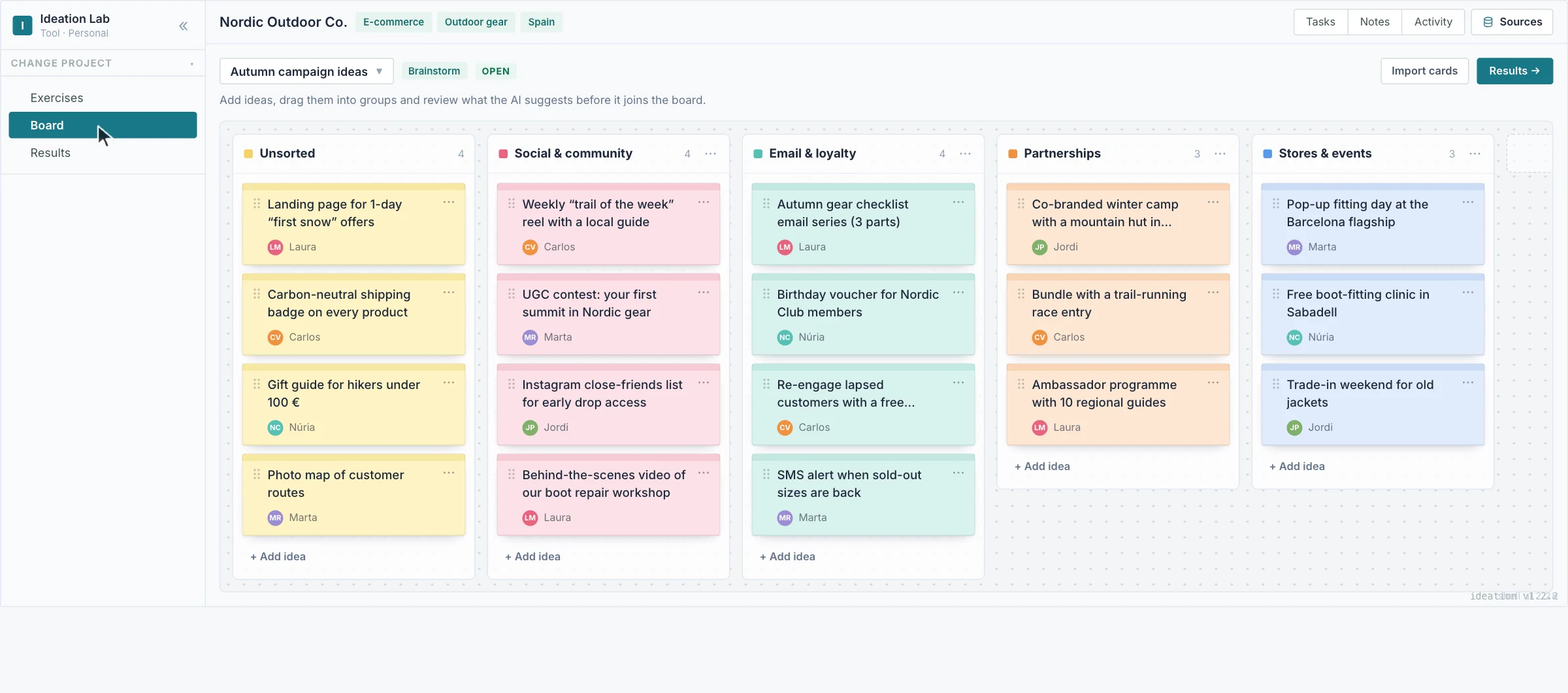1568x693 pixels.
Task: Click the yellow Unsorted color swatch
Action: pos(248,154)
